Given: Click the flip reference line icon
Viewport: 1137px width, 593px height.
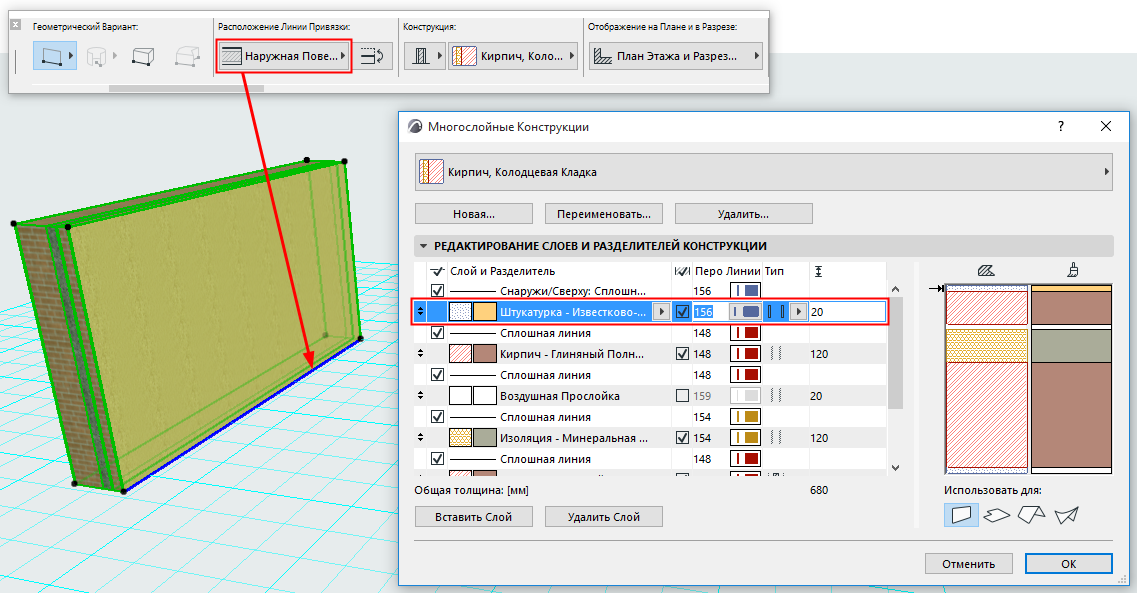Looking at the screenshot, I should point(374,57).
